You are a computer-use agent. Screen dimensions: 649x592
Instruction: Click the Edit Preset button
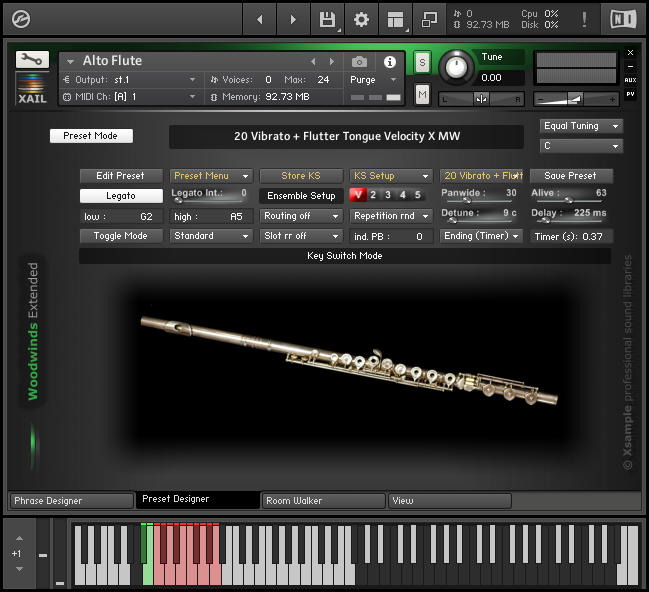tap(121, 176)
